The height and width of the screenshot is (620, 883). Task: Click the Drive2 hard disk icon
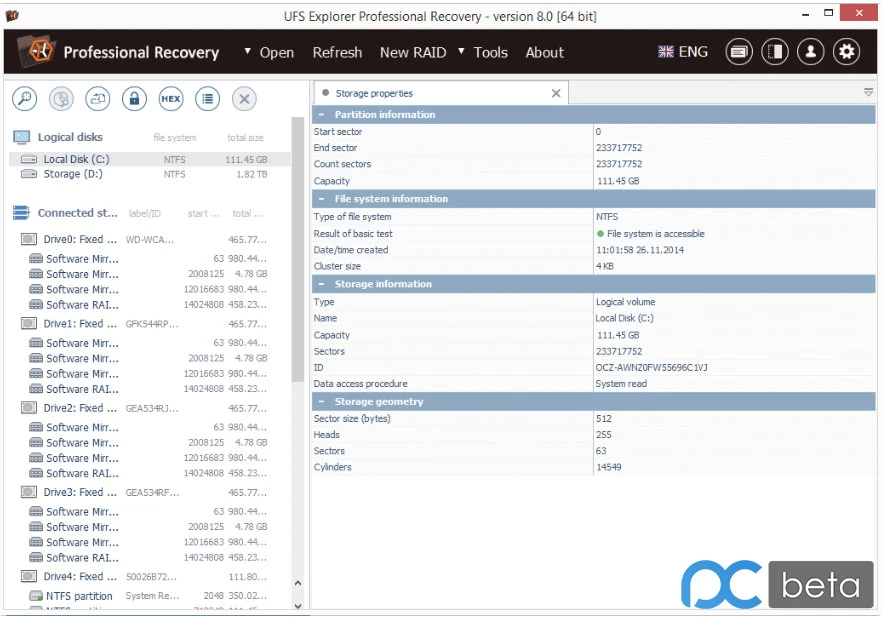click(x=29, y=408)
